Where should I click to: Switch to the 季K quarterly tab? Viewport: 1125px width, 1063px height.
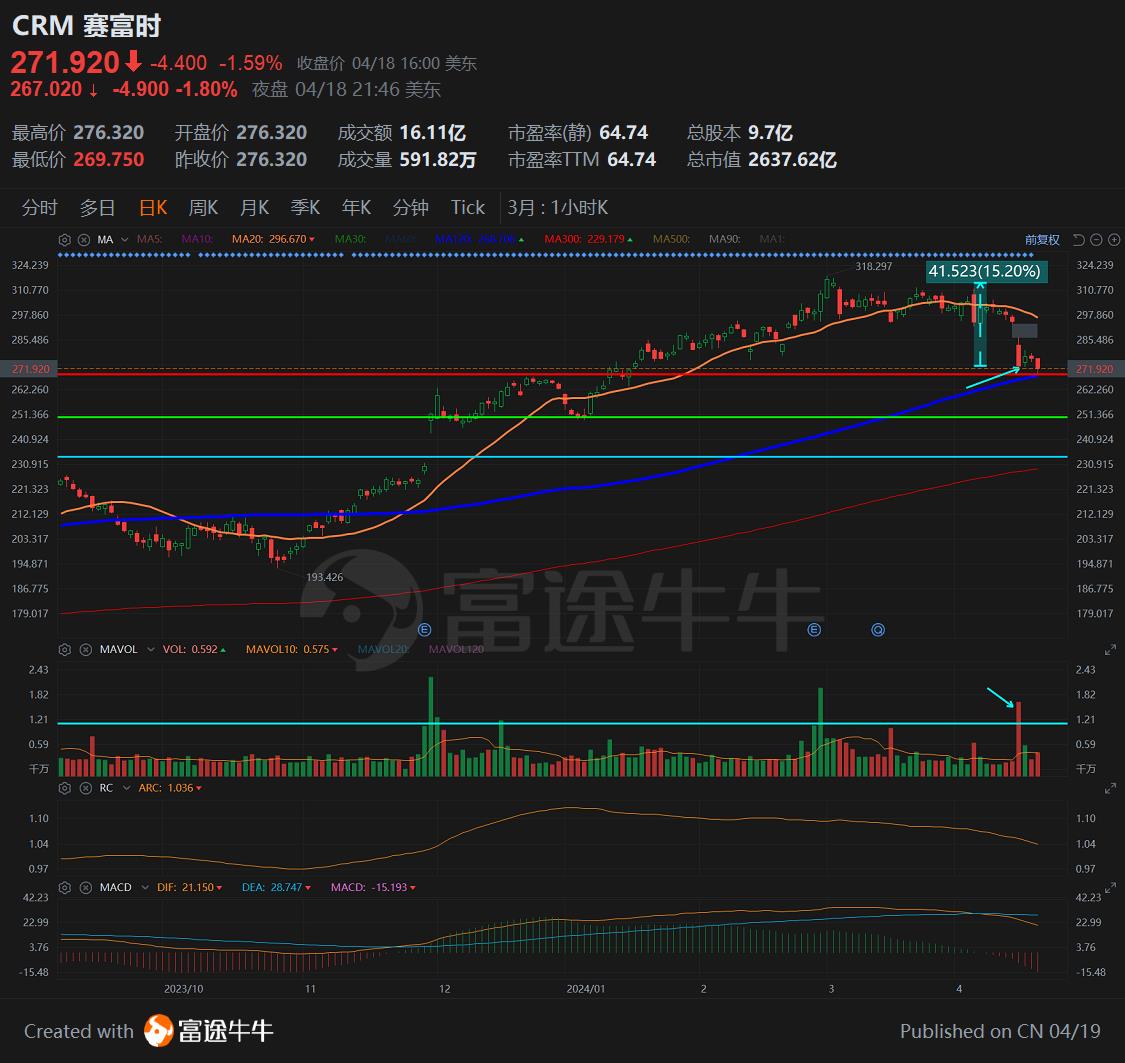click(305, 207)
